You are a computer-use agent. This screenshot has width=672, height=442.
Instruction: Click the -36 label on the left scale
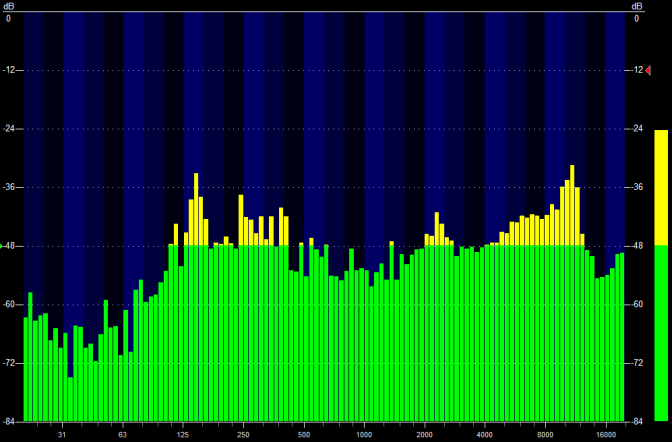point(8,187)
